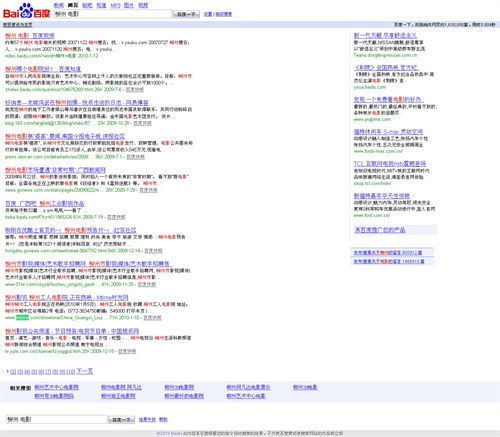Open the 高级搜索 advanced search link
500x437 pixels.
tap(224, 14)
